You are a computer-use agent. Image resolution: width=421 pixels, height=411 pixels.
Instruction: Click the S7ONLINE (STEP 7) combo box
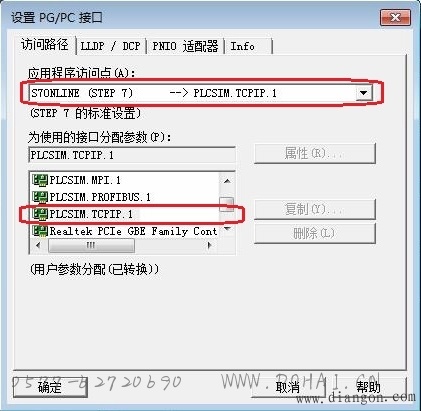201,93
